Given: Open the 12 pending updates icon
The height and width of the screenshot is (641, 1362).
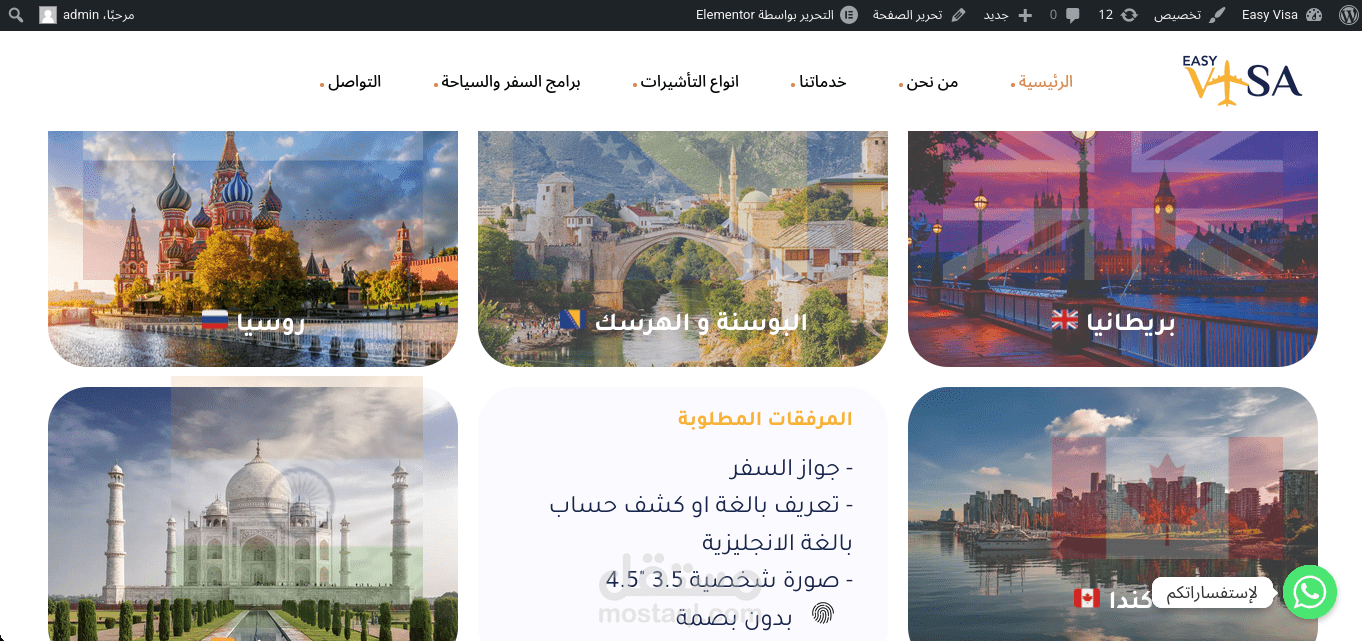Looking at the screenshot, I should [1119, 15].
